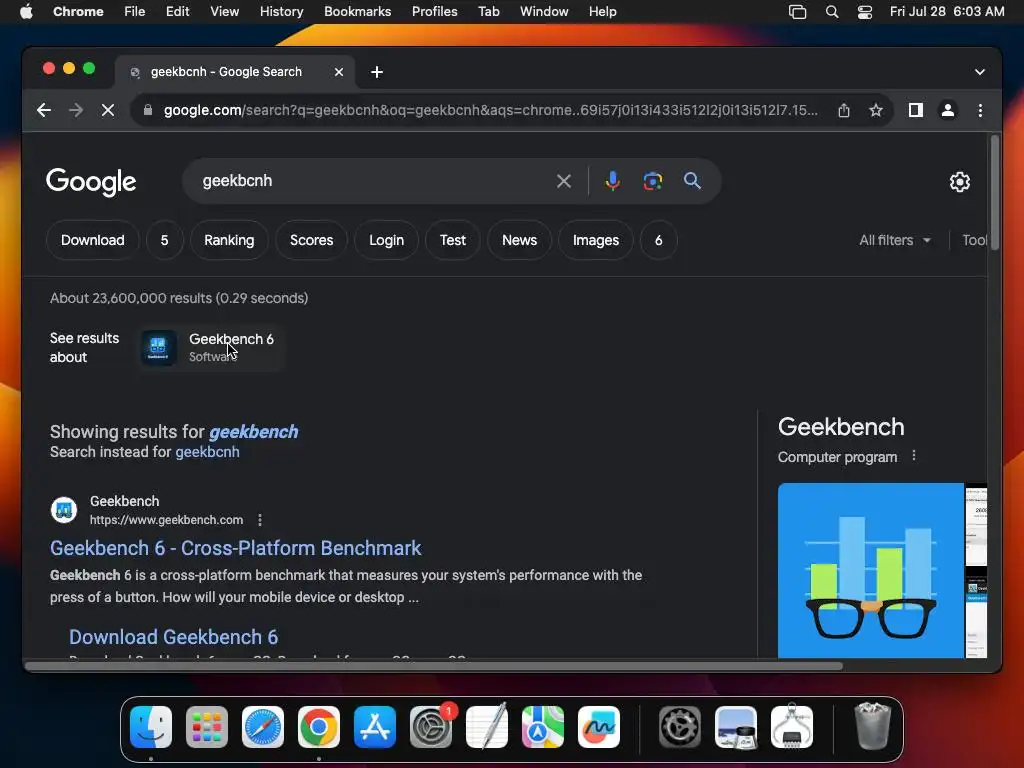
Task: Select the Images filter chip
Action: click(596, 240)
